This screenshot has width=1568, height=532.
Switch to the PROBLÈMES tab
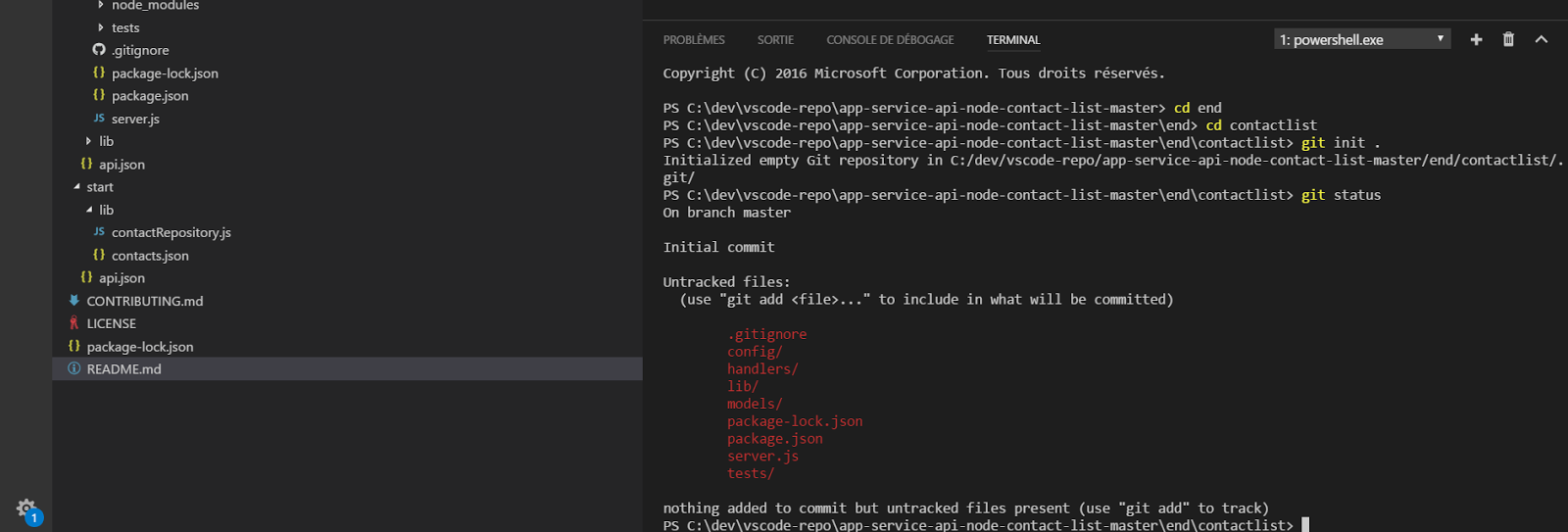694,40
